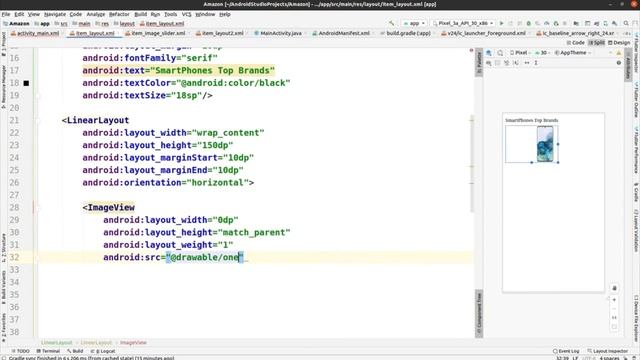Toggle the Structure tool window
Image resolution: width=640 pixels, height=360 pixels.
[x=4, y=248]
